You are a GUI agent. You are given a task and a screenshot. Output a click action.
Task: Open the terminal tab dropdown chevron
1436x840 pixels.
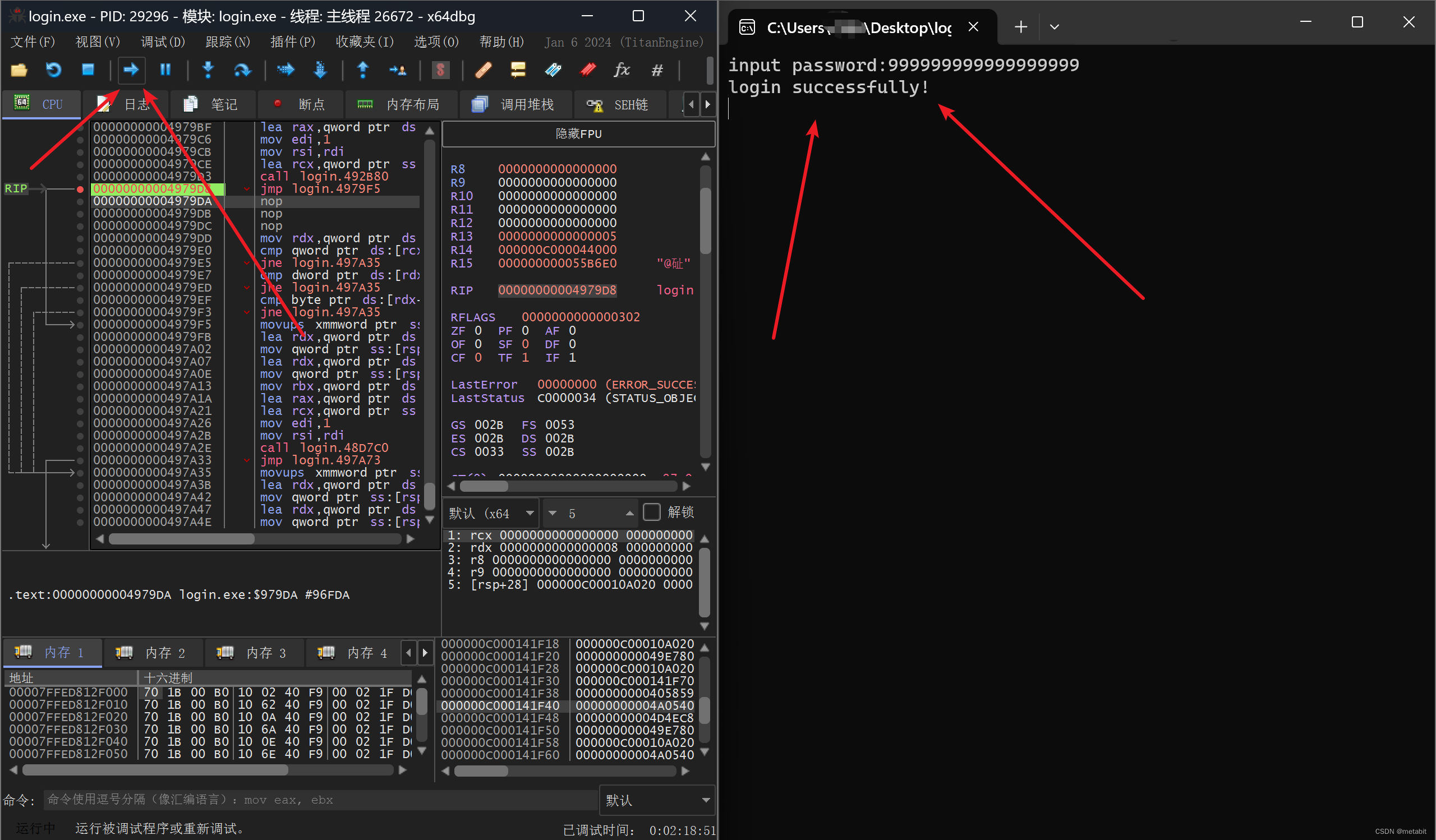[1054, 27]
